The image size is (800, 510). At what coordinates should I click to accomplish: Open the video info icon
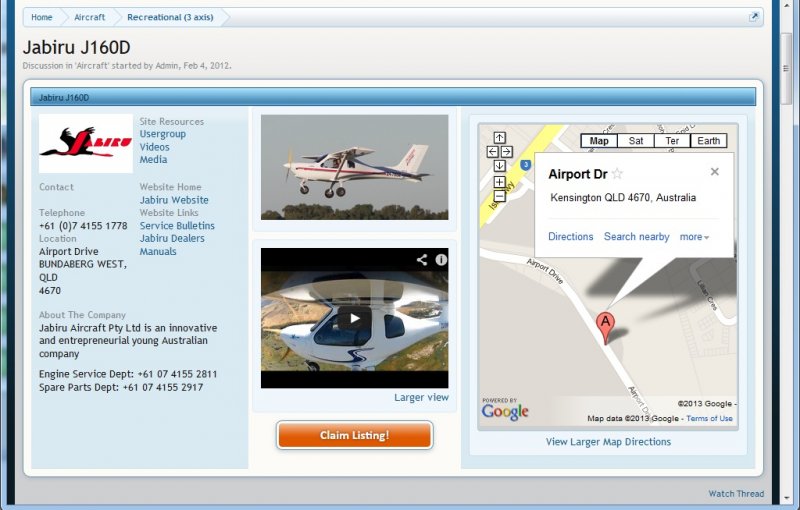coord(441,260)
